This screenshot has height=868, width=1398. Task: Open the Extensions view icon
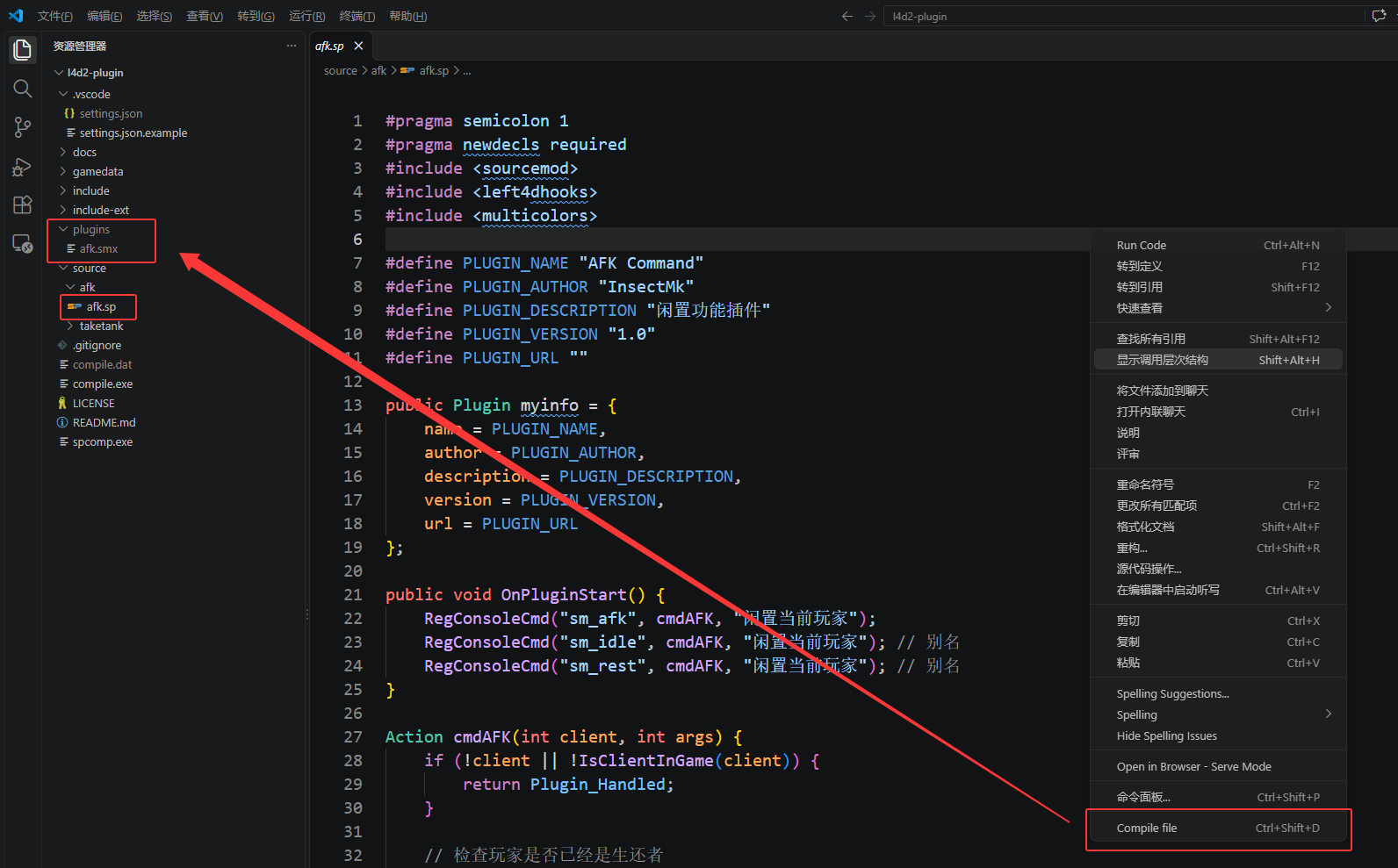click(x=23, y=205)
